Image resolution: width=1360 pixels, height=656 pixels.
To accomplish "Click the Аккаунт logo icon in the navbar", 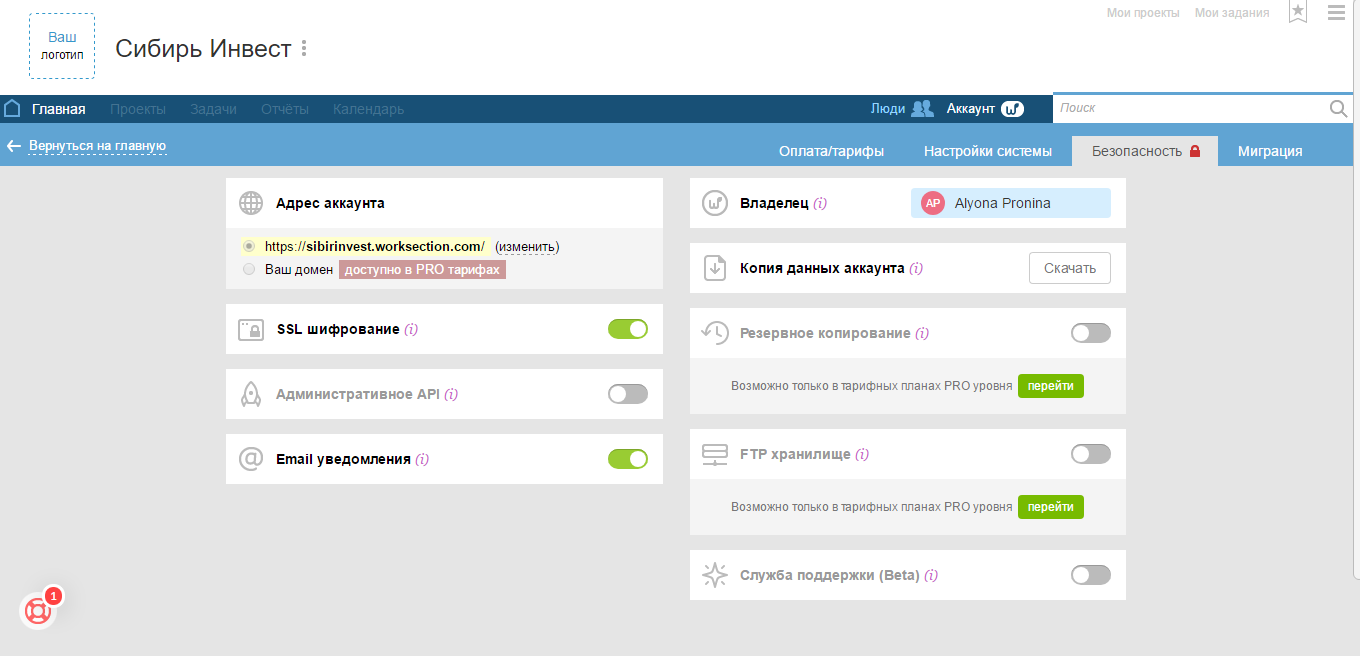I will [1012, 109].
